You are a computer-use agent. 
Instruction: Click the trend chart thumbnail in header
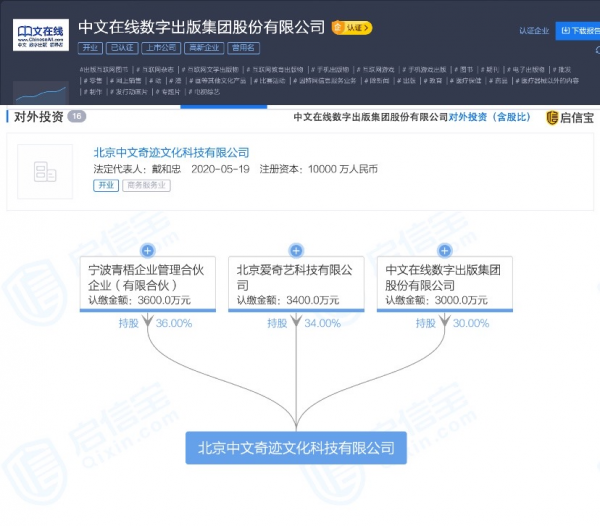pyautogui.click(x=41, y=93)
